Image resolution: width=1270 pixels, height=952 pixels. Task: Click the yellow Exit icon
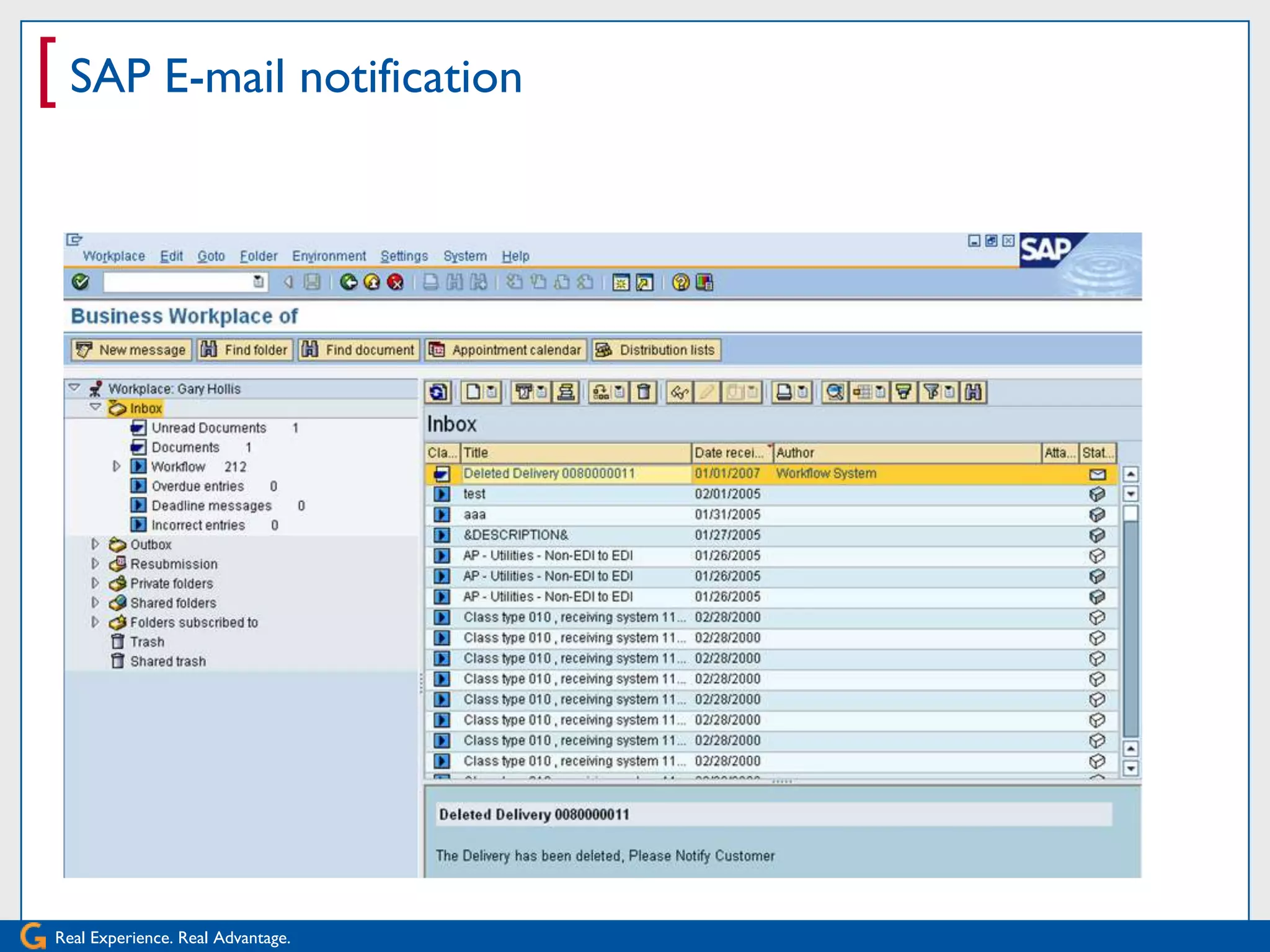coord(372,283)
